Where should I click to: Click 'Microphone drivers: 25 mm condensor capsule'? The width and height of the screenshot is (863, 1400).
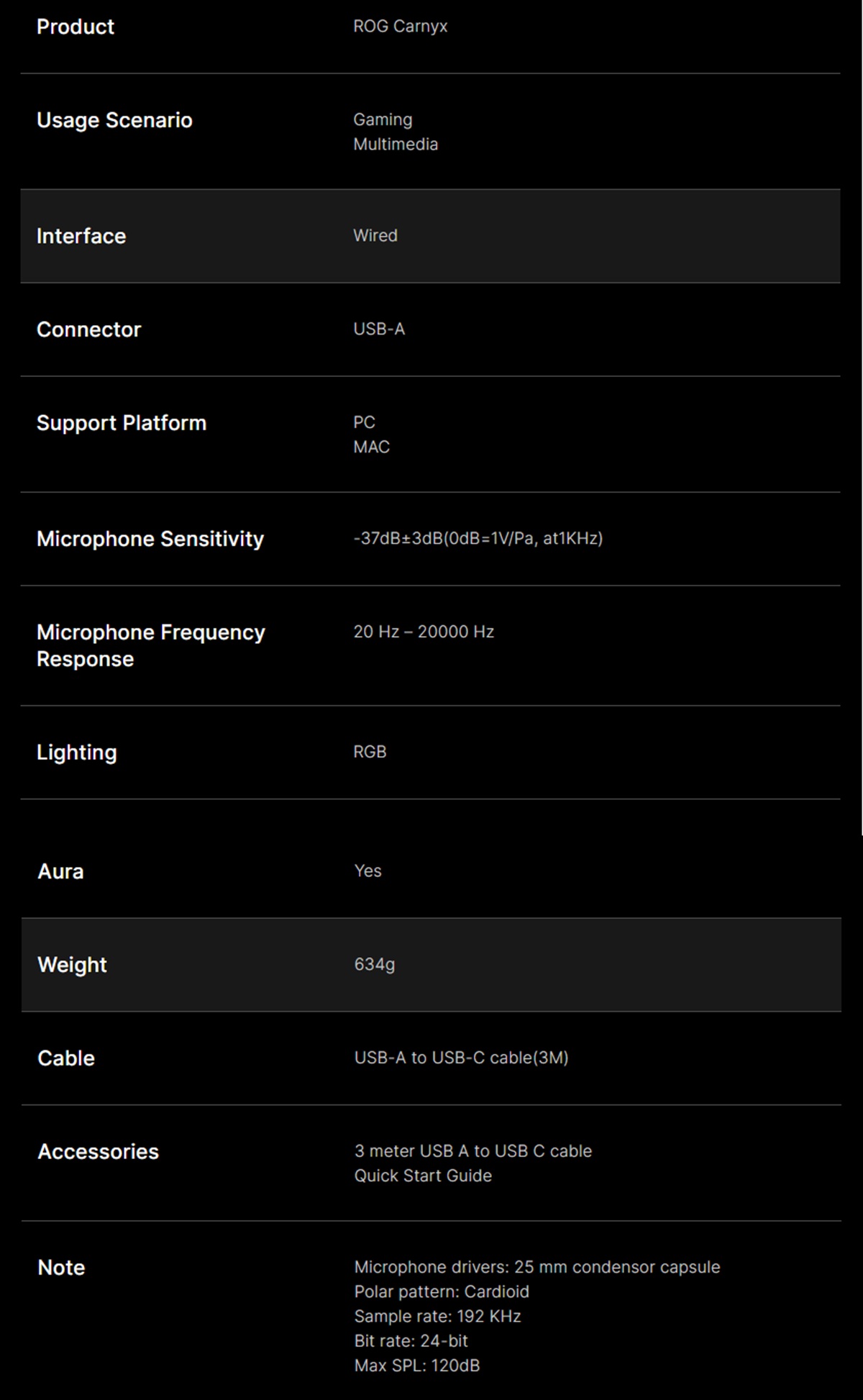click(x=537, y=1267)
